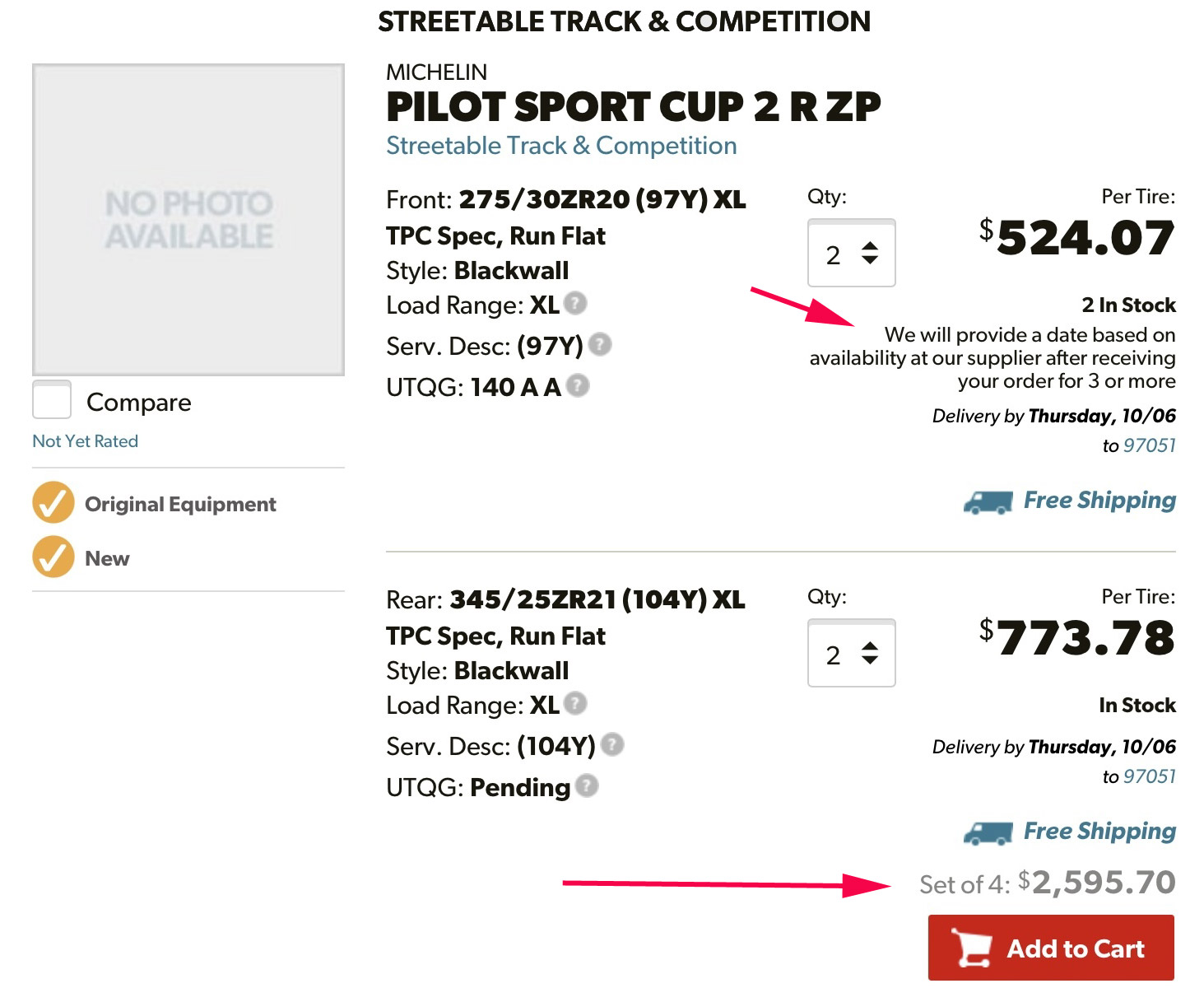Click the Not Yet Rated link
1204x1002 pixels.
(x=85, y=441)
